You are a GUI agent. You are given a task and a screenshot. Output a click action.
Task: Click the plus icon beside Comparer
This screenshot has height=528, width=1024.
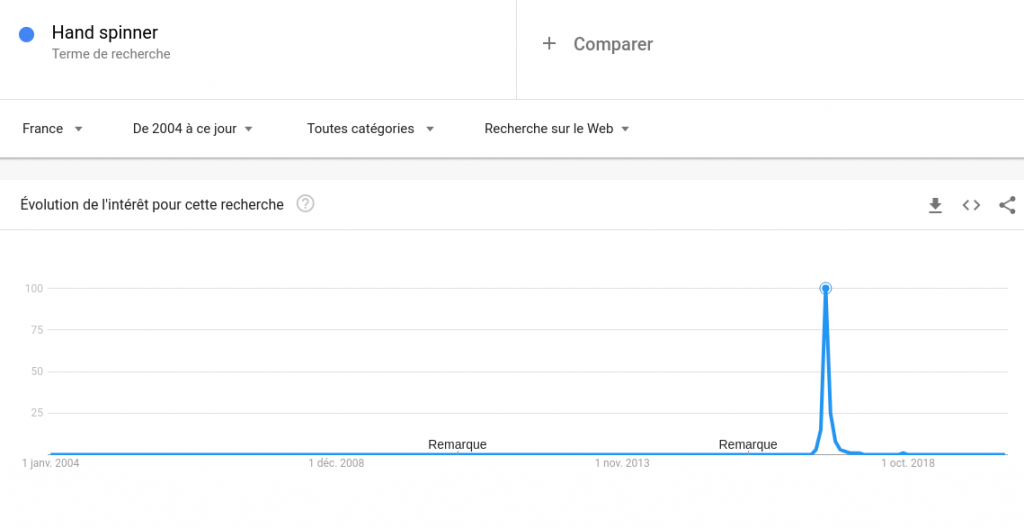549,44
